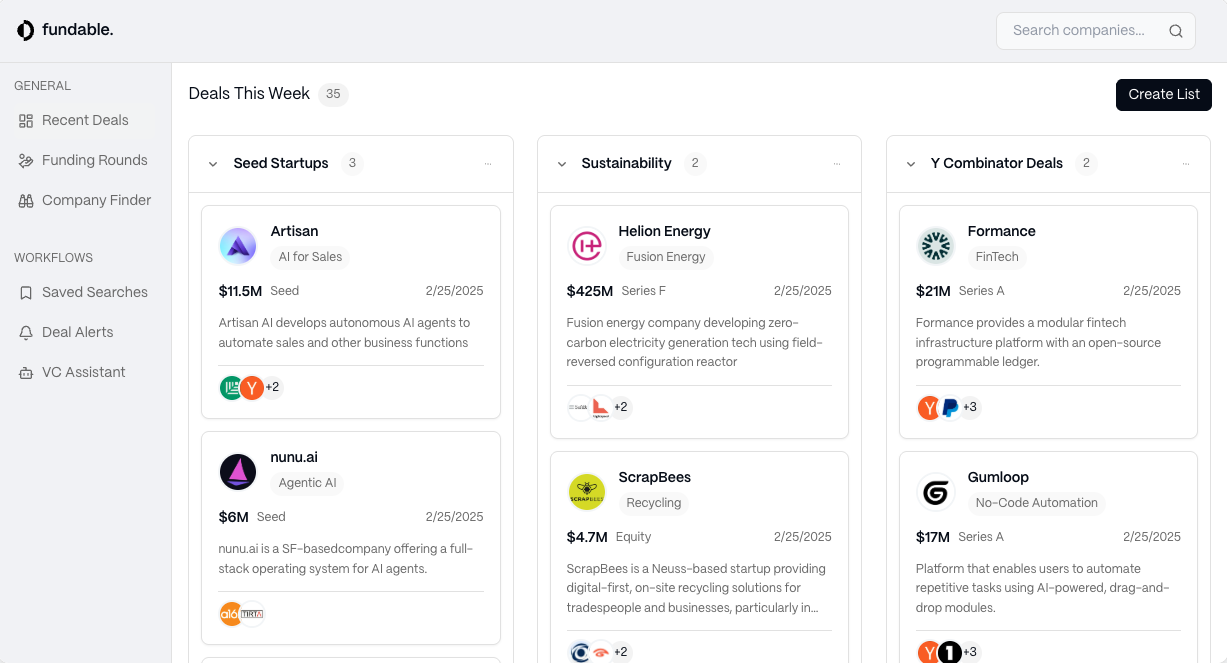Select the Gumloop logo icon
1227x663 pixels.
936,492
